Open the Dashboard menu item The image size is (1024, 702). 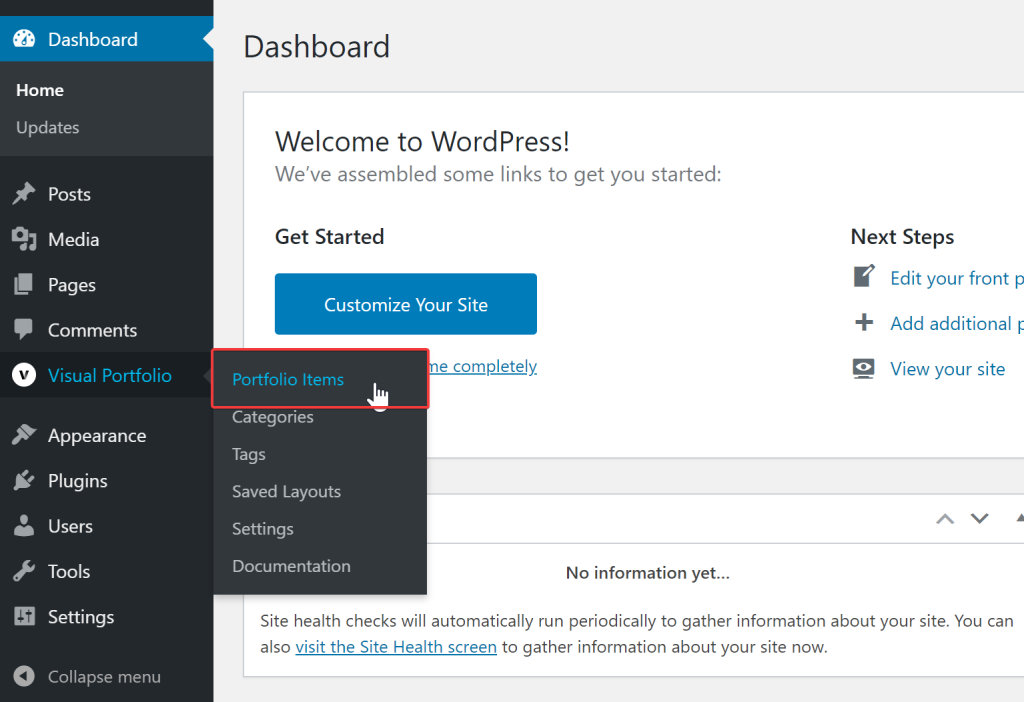(106, 39)
